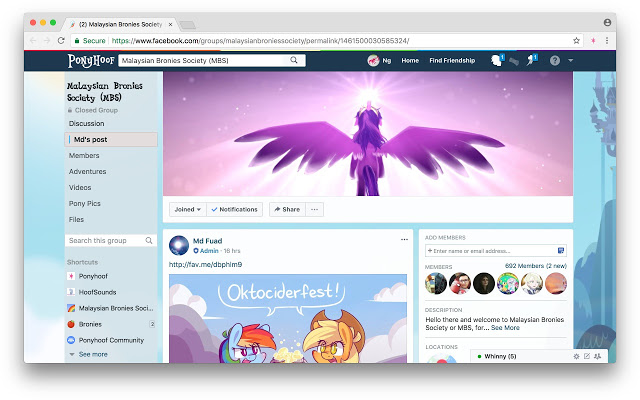The image size is (640, 400).
Task: Toggle the Notifications button
Action: click(x=235, y=209)
